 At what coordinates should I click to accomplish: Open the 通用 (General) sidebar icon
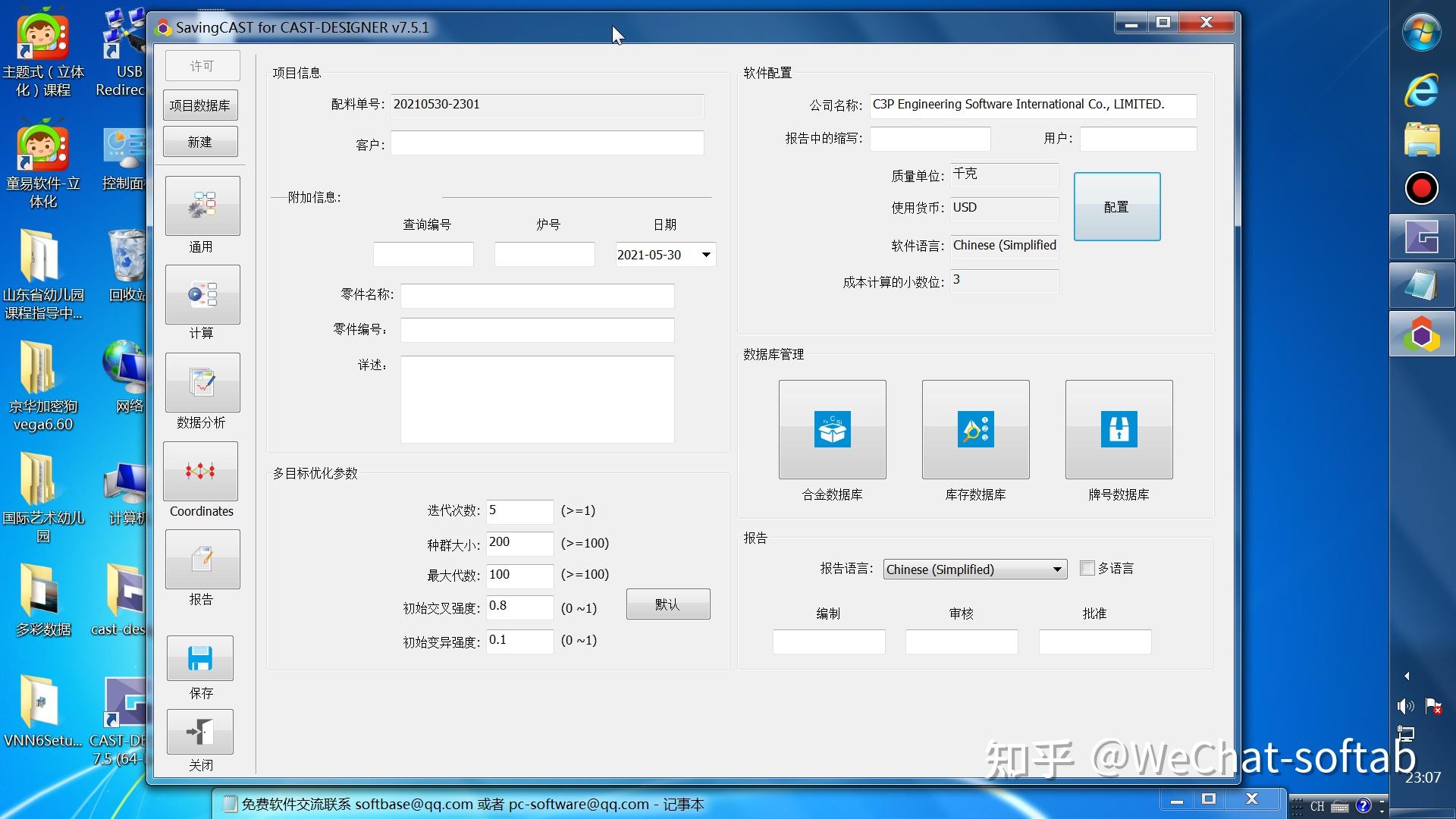pos(202,206)
